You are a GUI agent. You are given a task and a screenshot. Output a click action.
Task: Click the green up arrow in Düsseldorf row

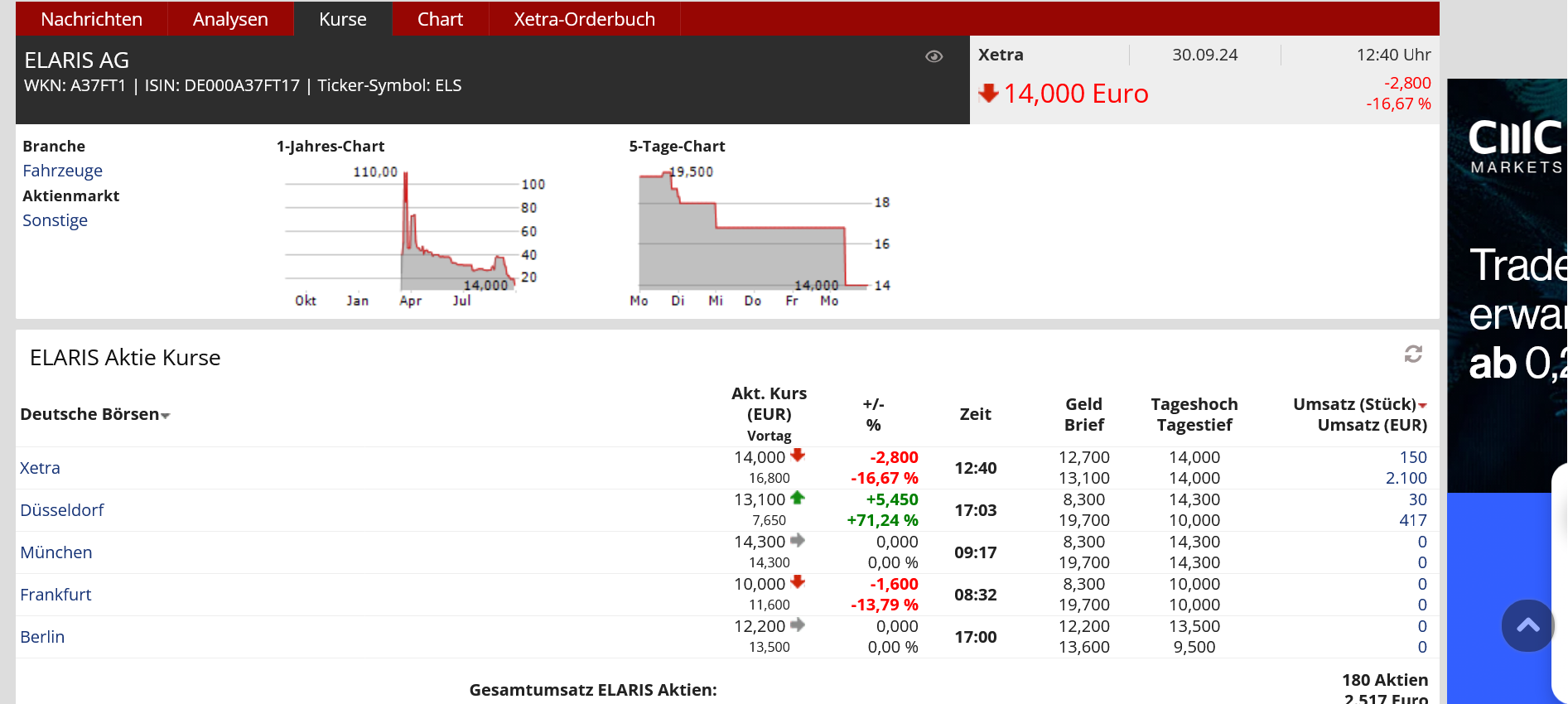(798, 498)
